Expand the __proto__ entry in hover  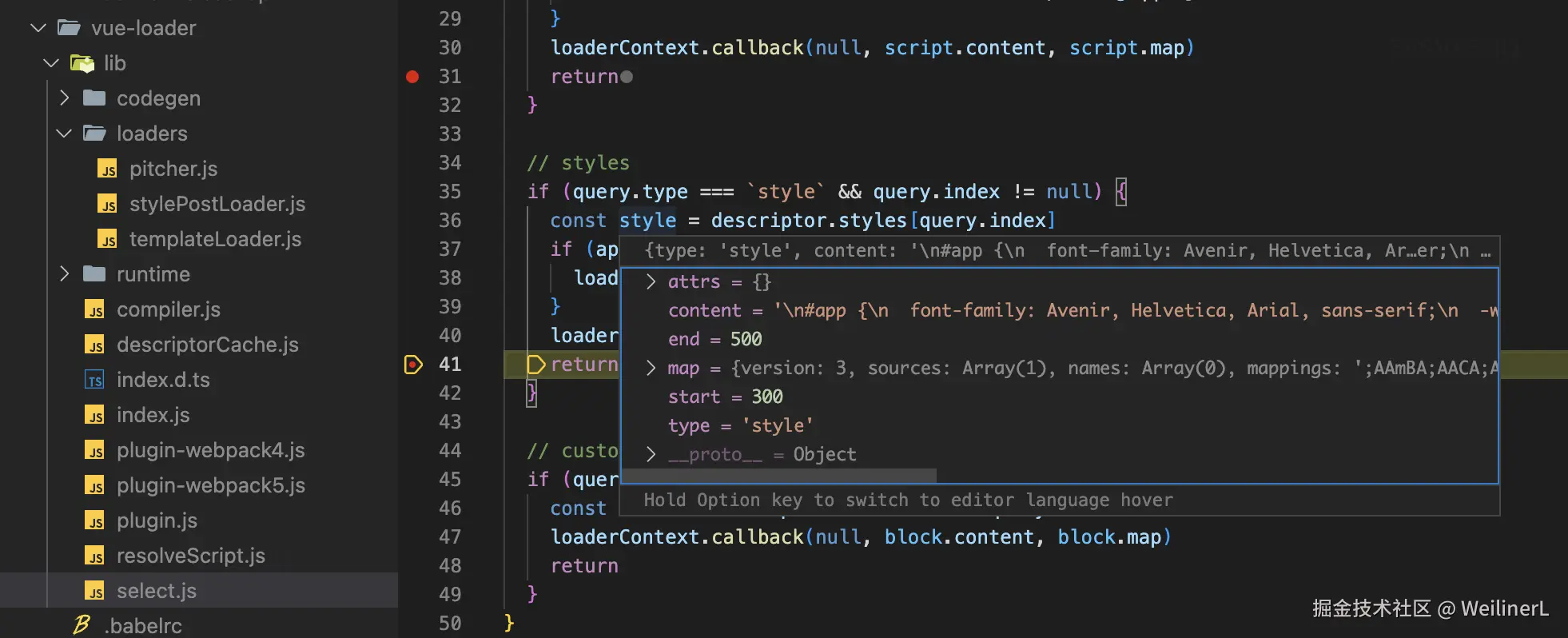pyautogui.click(x=651, y=454)
